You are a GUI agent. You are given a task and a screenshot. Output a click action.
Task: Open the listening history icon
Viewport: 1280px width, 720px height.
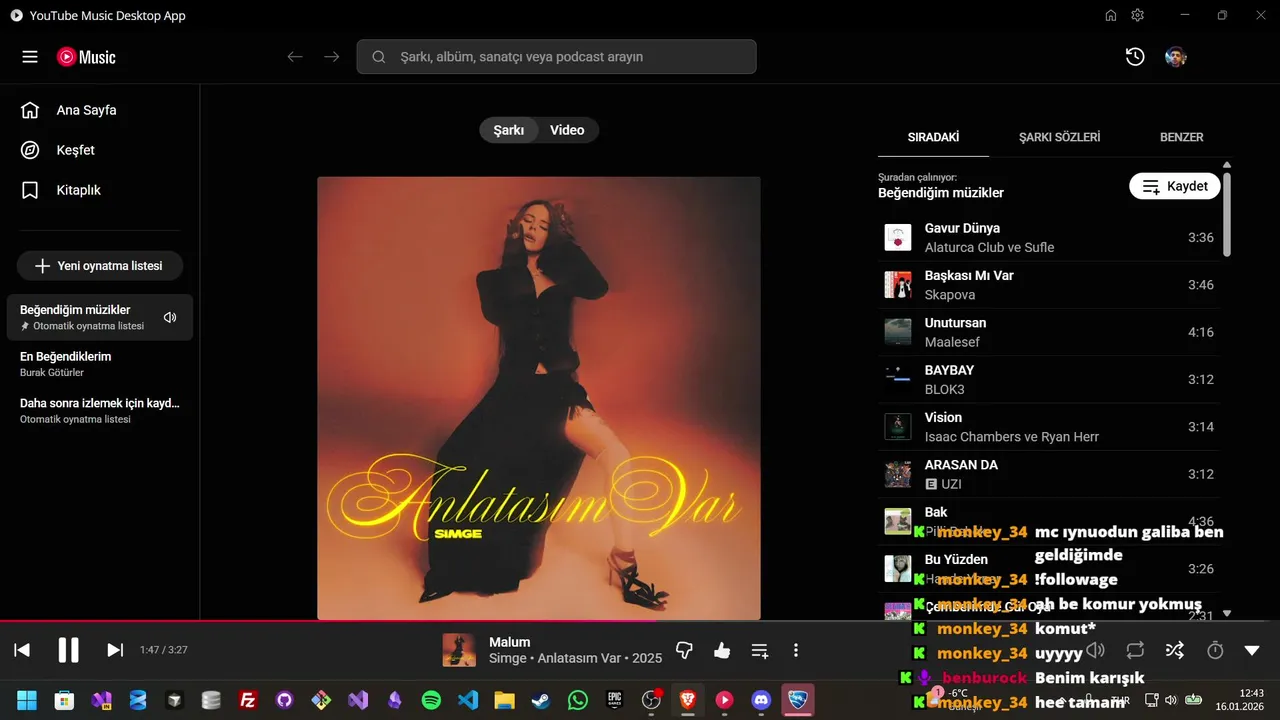coord(1135,57)
